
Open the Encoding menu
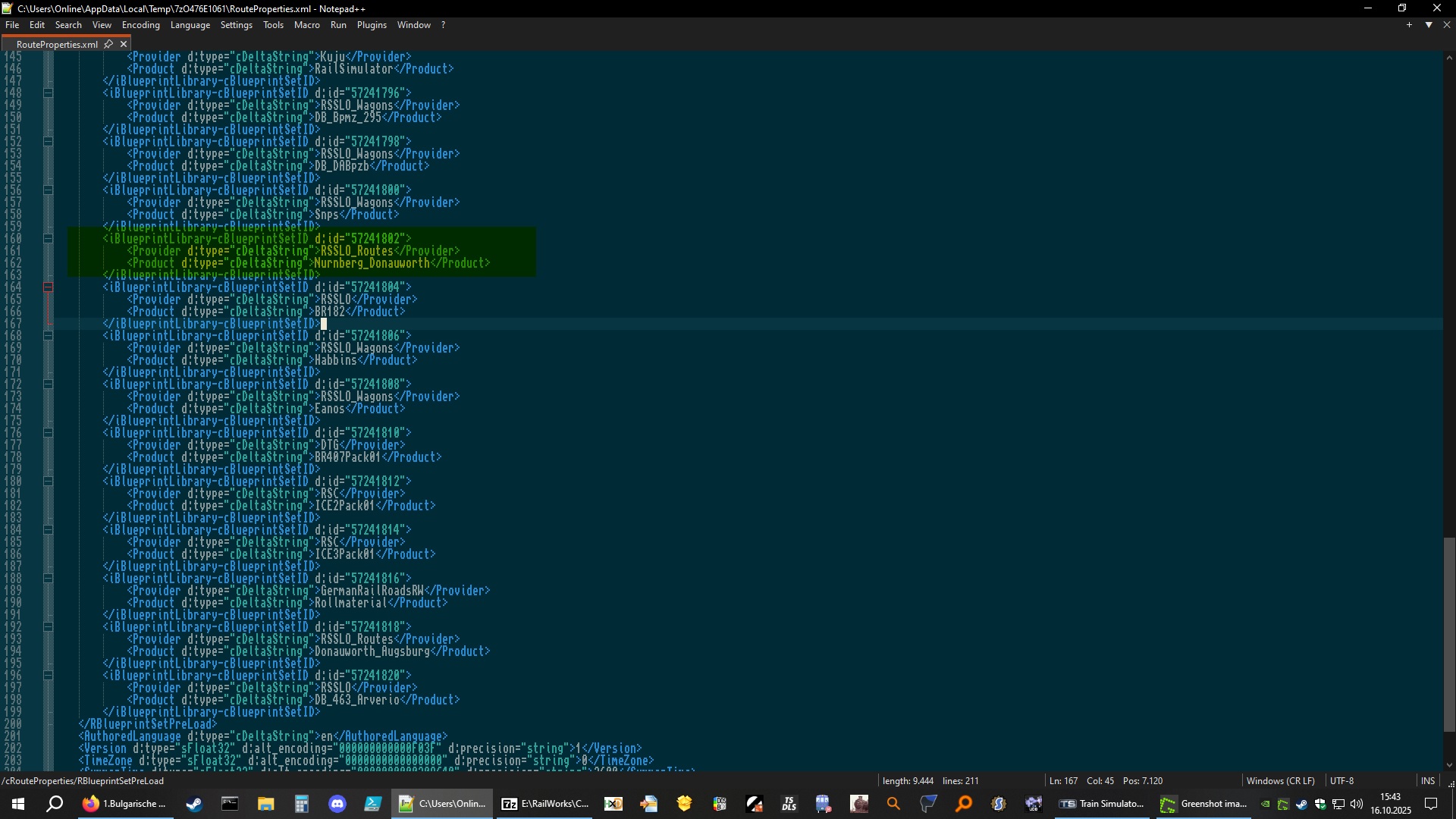(140, 25)
